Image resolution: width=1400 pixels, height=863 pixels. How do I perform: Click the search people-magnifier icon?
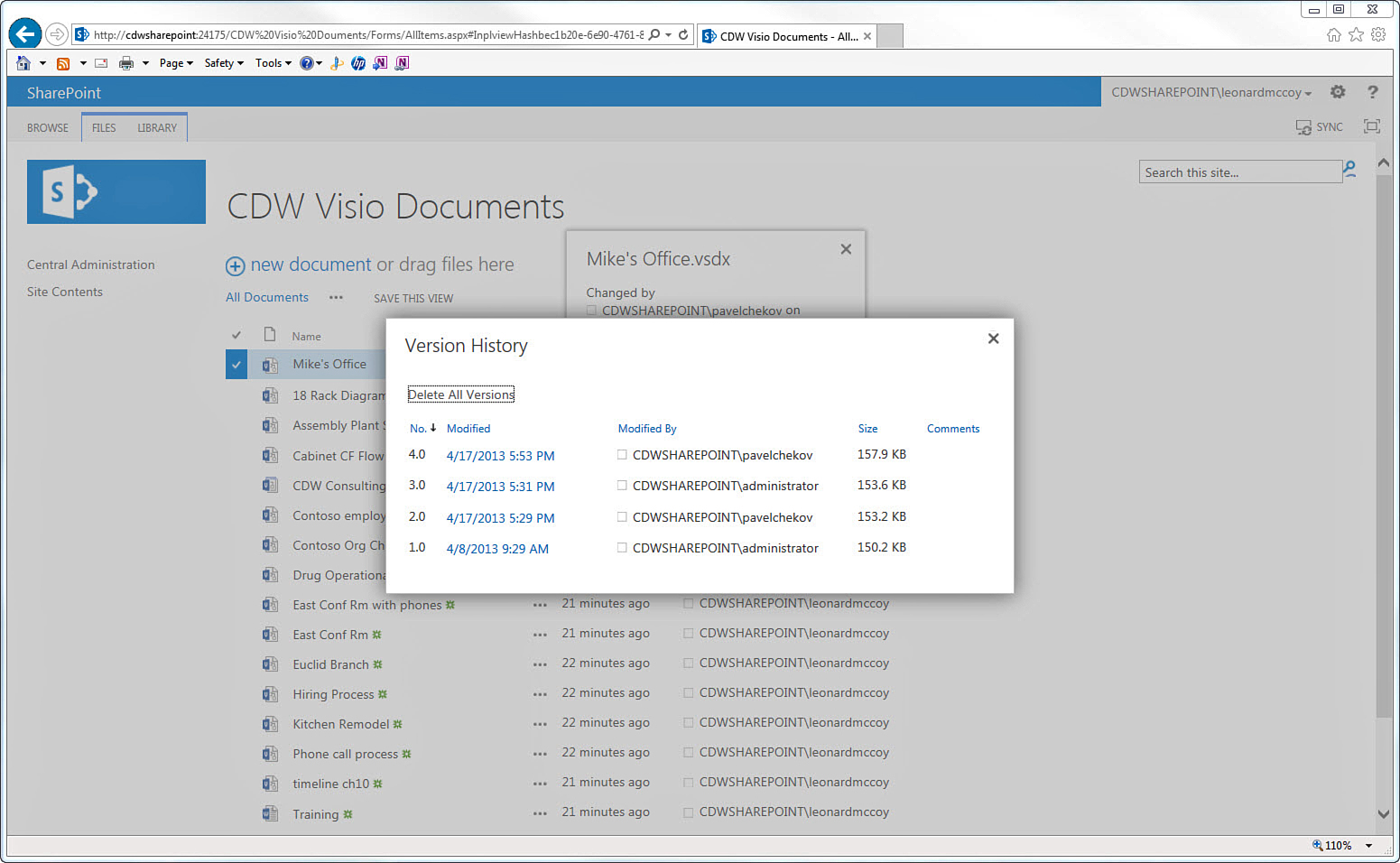(1349, 170)
